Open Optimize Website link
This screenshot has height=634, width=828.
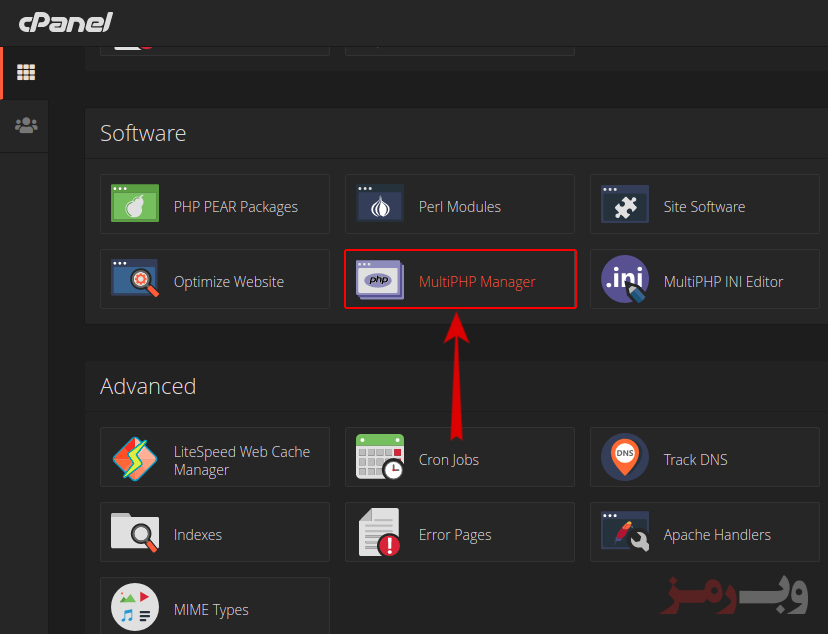point(229,282)
